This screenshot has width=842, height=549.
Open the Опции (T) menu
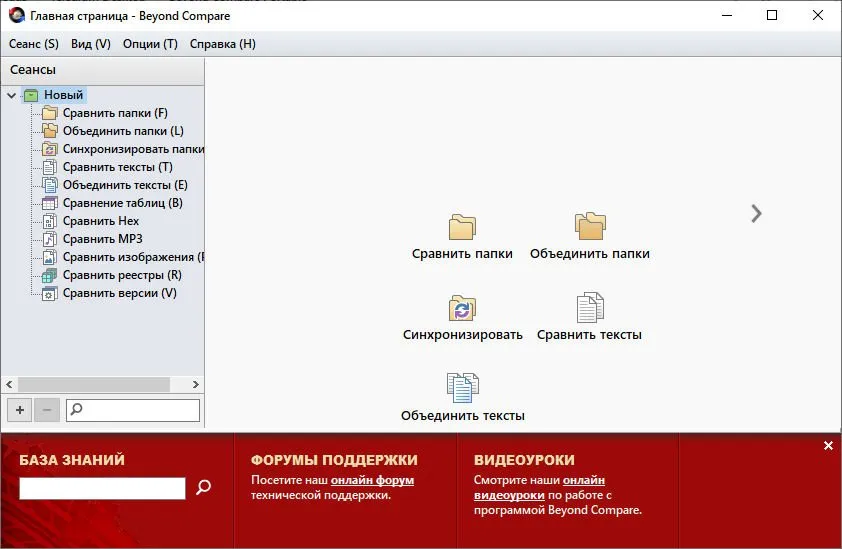click(x=150, y=44)
